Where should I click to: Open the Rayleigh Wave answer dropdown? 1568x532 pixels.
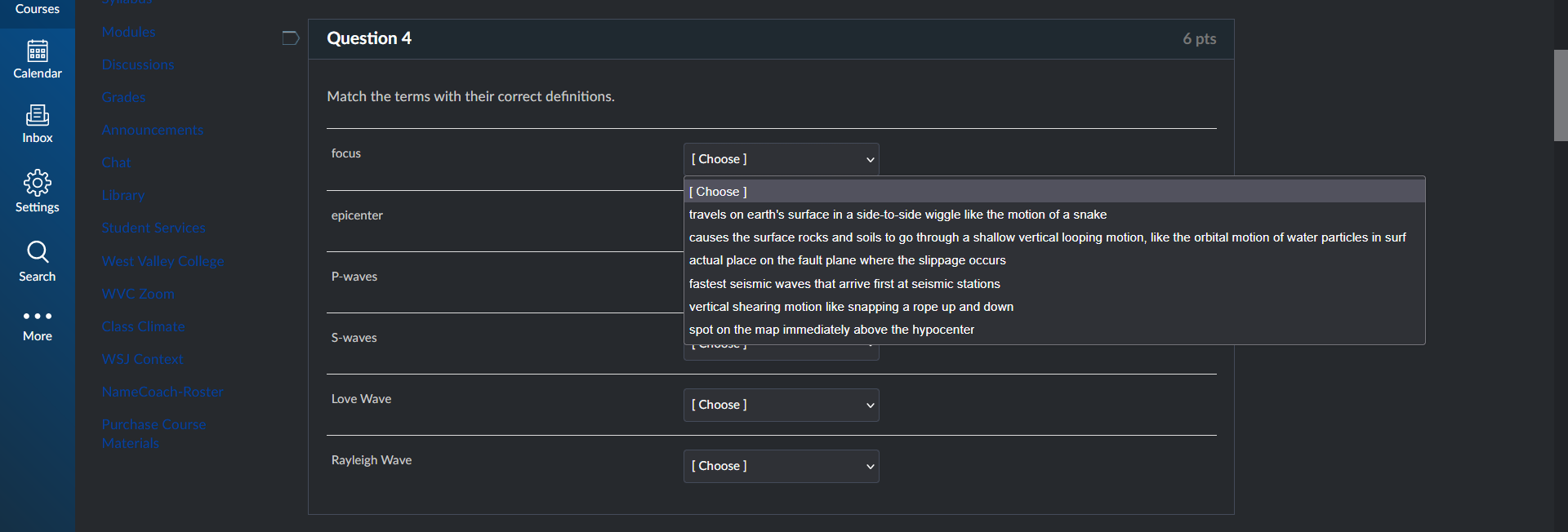click(781, 467)
